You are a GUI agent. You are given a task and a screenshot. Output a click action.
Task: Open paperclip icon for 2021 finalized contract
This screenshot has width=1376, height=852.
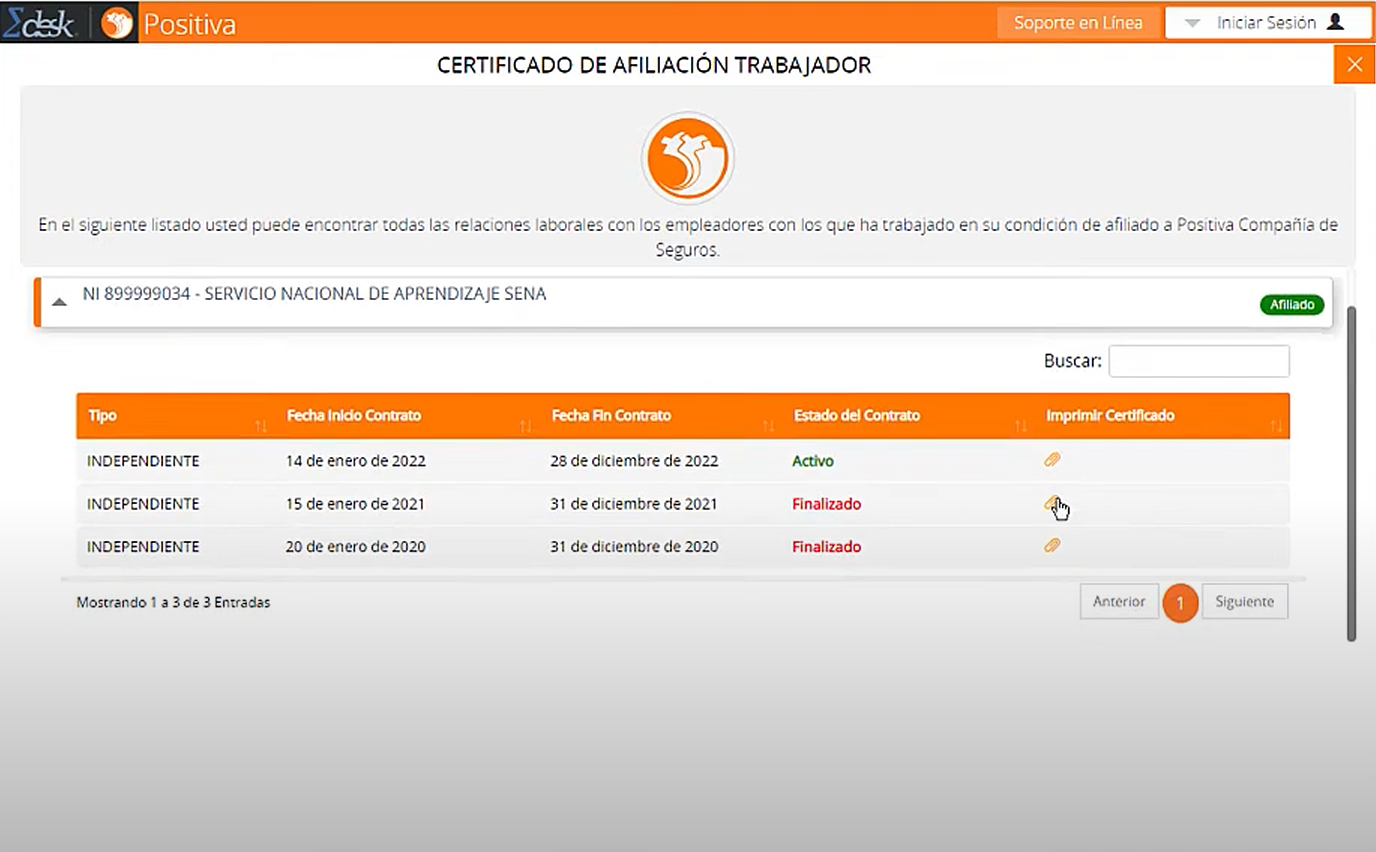click(1051, 503)
